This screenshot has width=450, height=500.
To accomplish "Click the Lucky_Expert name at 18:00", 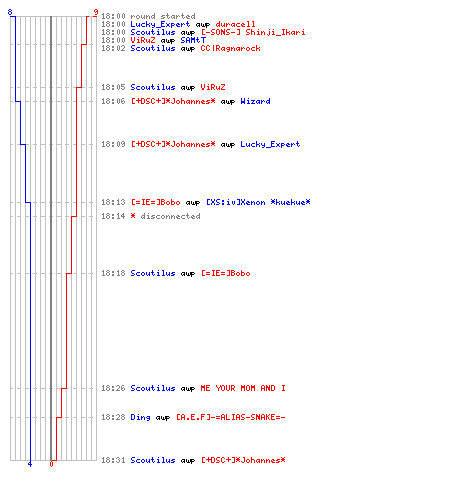I will (x=160, y=24).
